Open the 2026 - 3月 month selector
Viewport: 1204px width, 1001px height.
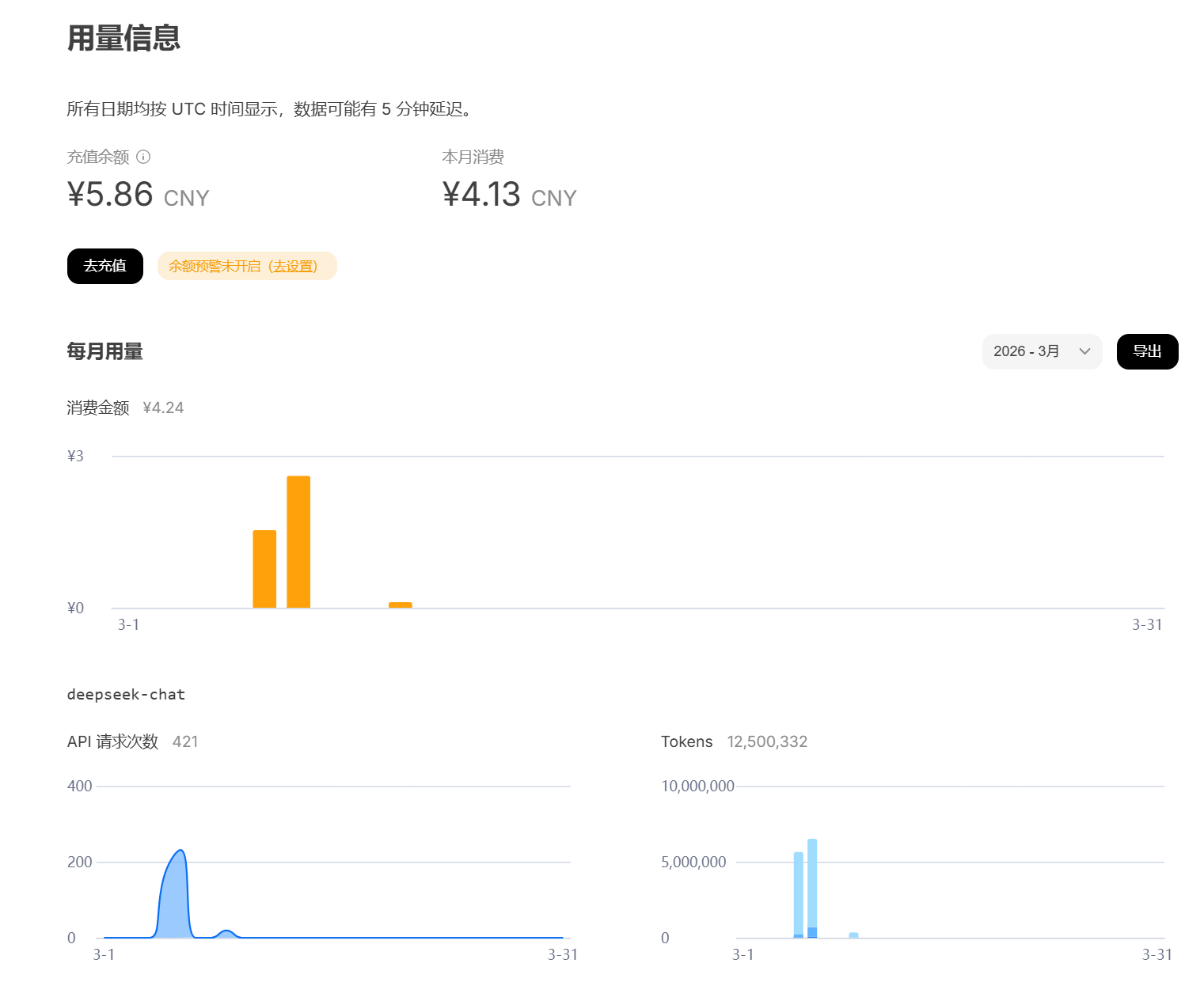coord(1041,351)
